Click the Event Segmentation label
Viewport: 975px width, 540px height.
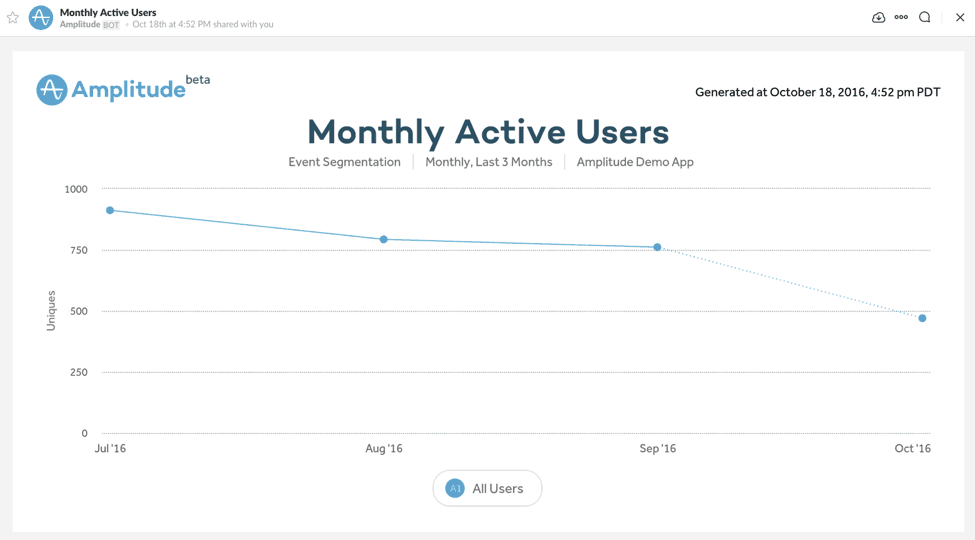click(x=344, y=162)
